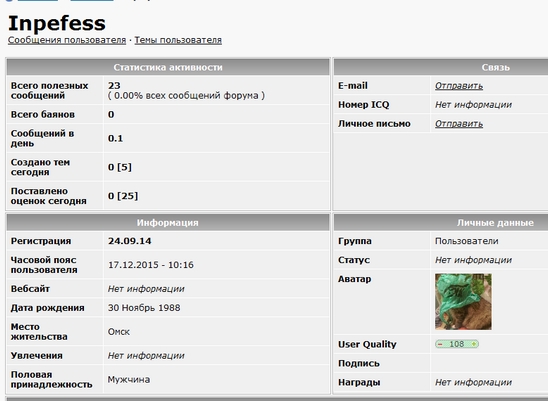Click the Номер ICQ label
This screenshot has height=401, width=548.
[363, 105]
